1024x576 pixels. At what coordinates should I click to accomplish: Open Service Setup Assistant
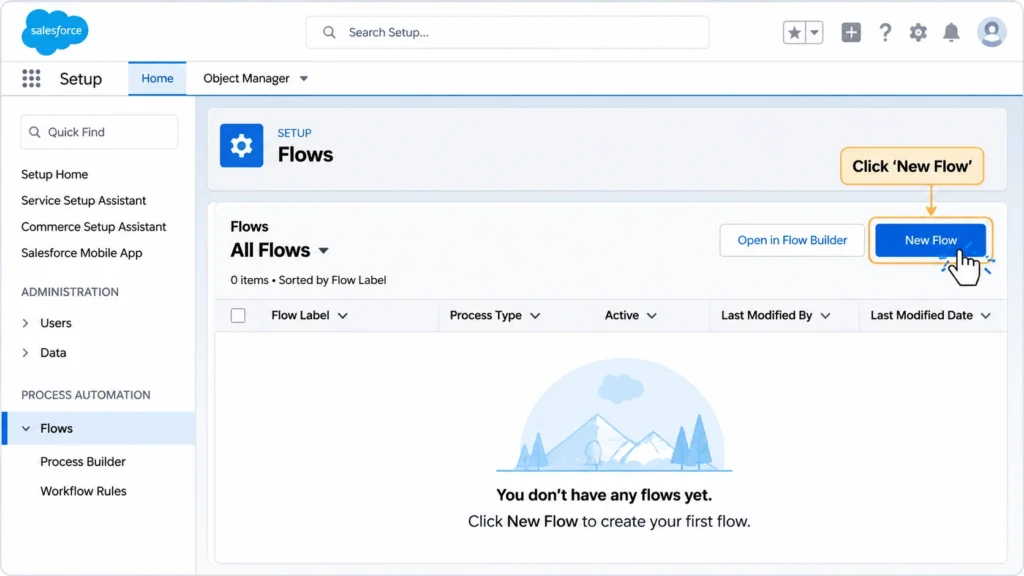(84, 200)
